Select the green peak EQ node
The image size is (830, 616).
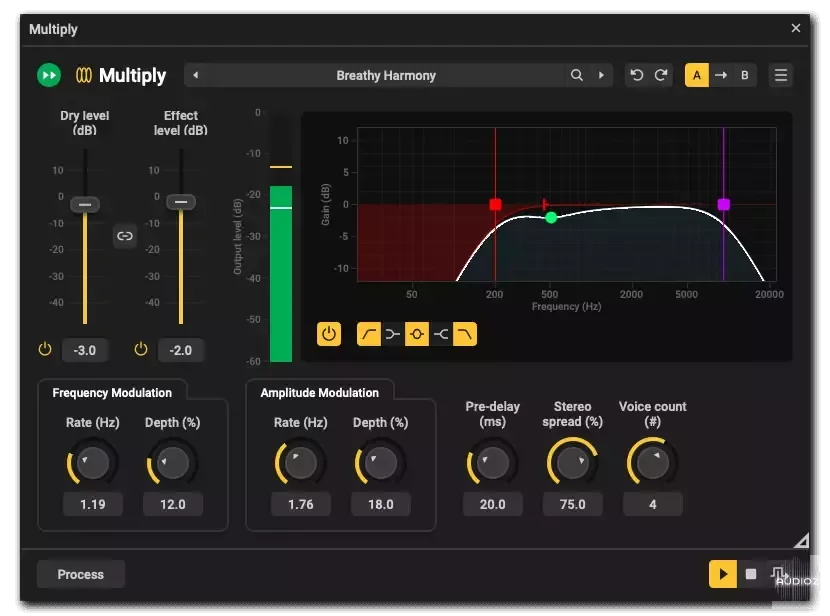[x=551, y=217]
